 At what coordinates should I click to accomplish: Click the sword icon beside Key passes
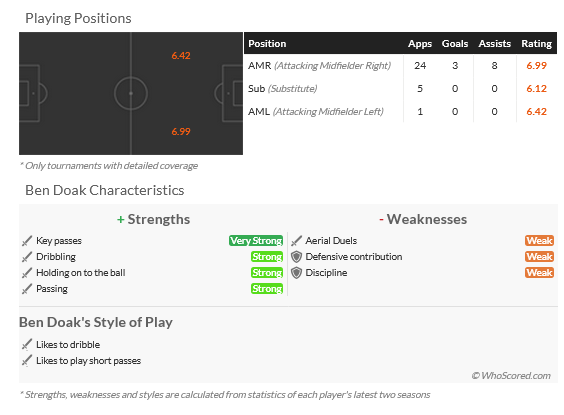(x=27, y=241)
